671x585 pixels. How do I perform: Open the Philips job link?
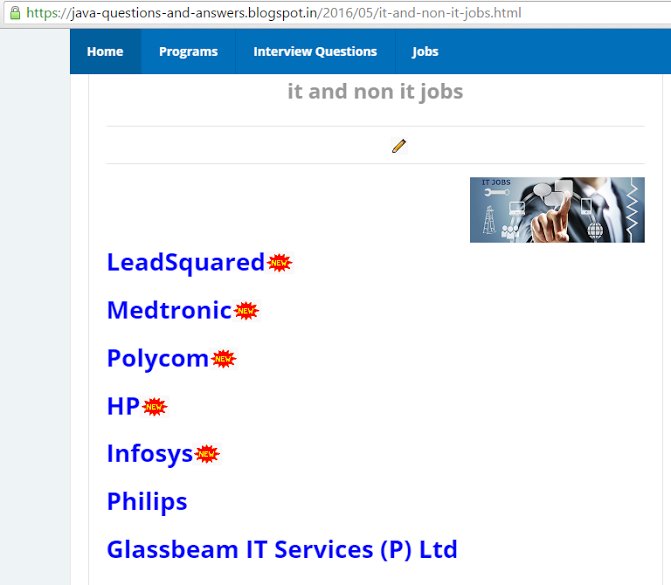[147, 502]
